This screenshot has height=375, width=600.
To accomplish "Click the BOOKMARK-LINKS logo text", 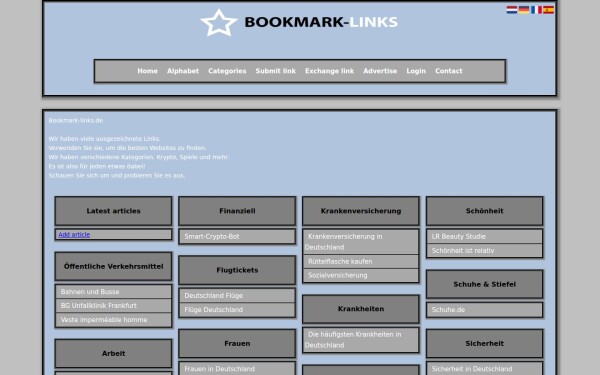I will (x=321, y=22).
